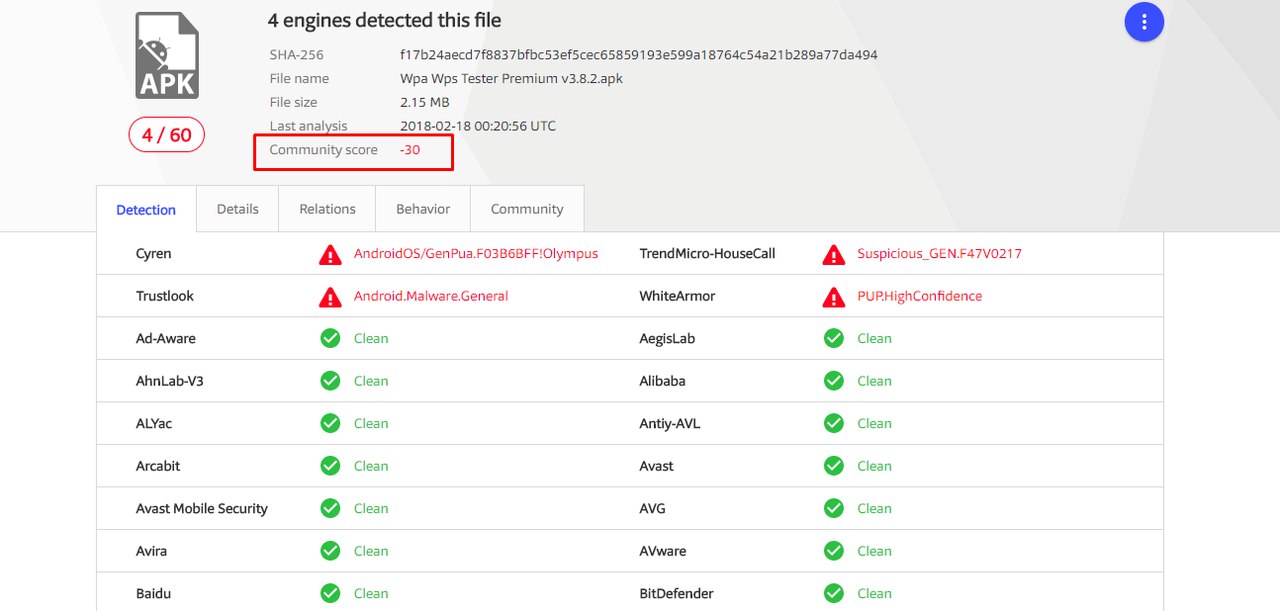Click the green check icon for AVG
The image size is (1280, 611).
click(x=833, y=508)
